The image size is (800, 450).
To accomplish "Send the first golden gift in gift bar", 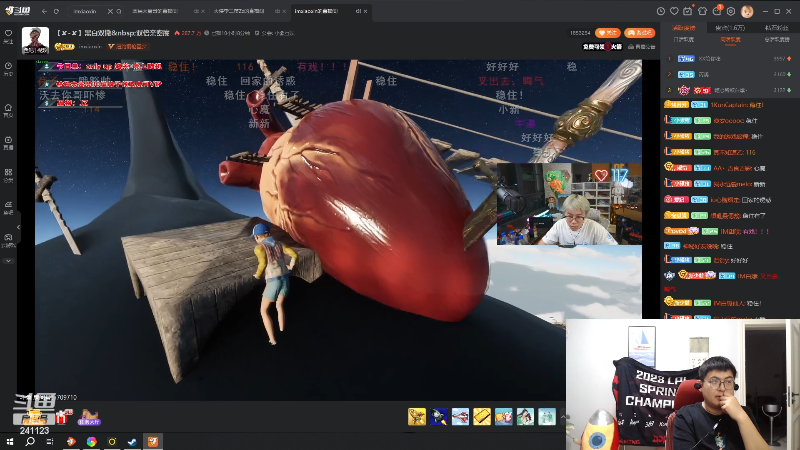I will tap(417, 416).
